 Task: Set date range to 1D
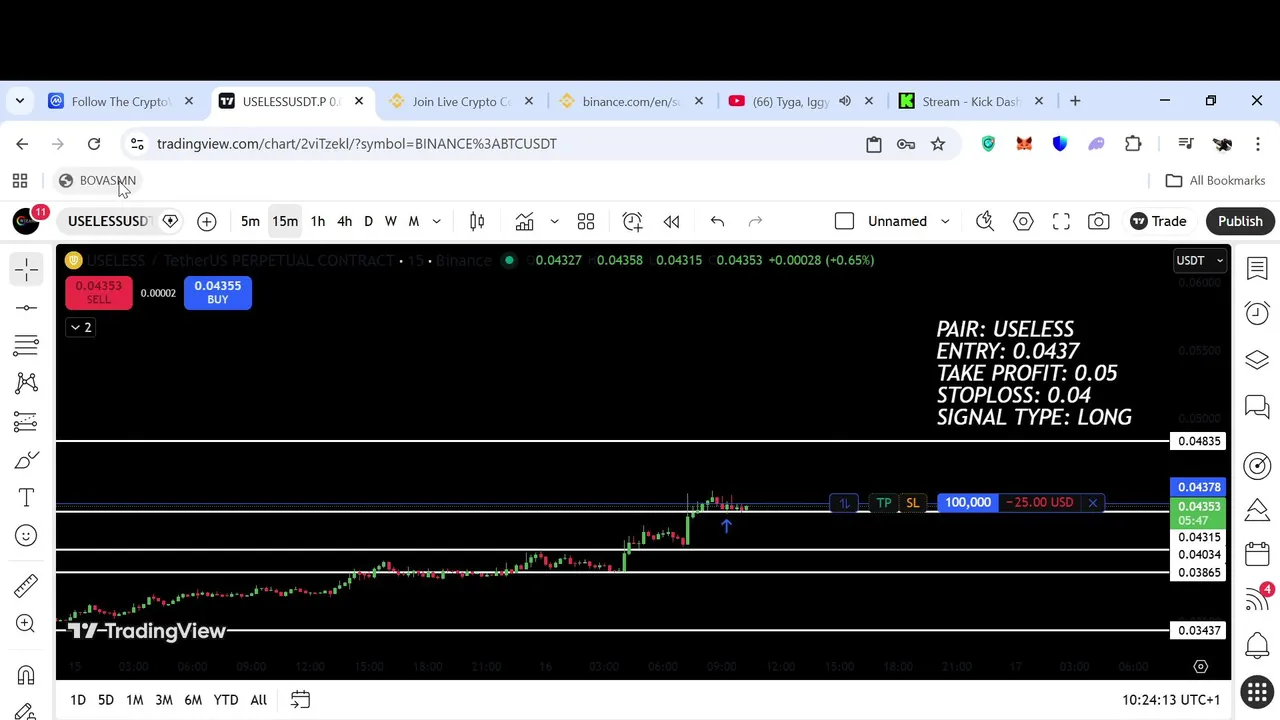77,700
